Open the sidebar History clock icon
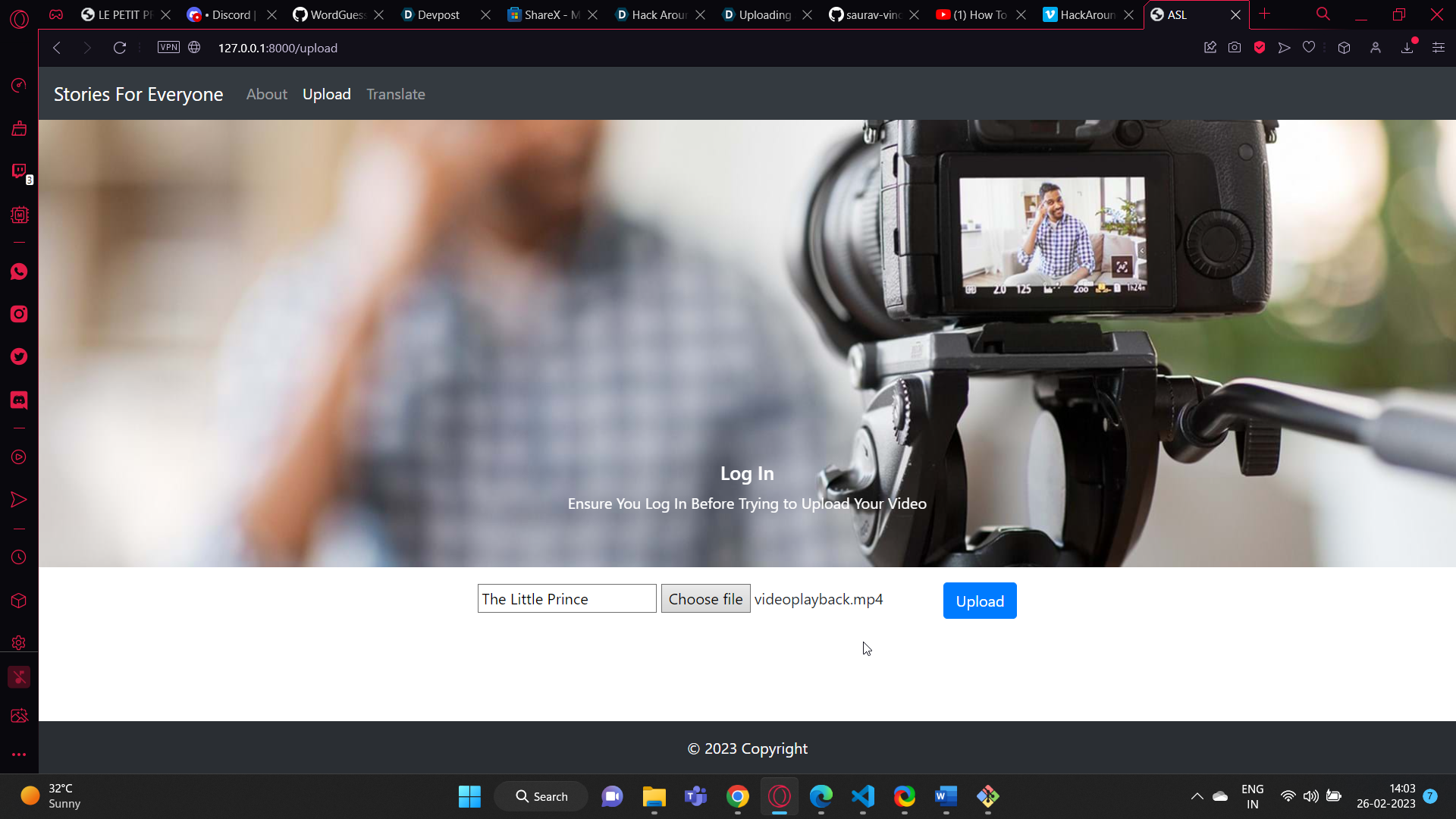 point(19,557)
